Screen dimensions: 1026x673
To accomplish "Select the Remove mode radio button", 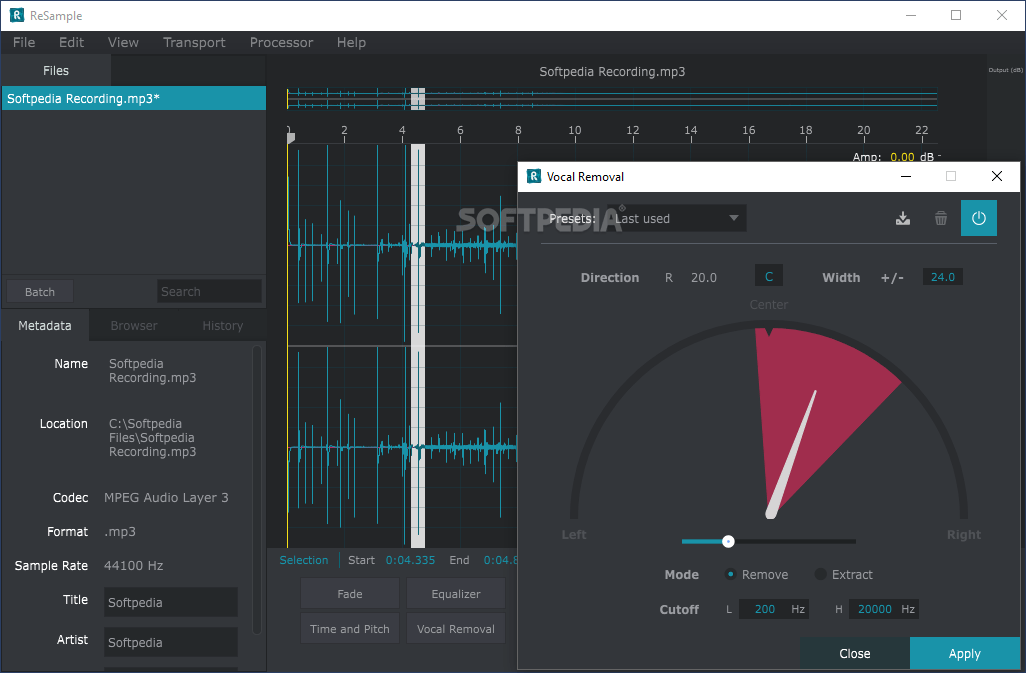I will [x=730, y=574].
